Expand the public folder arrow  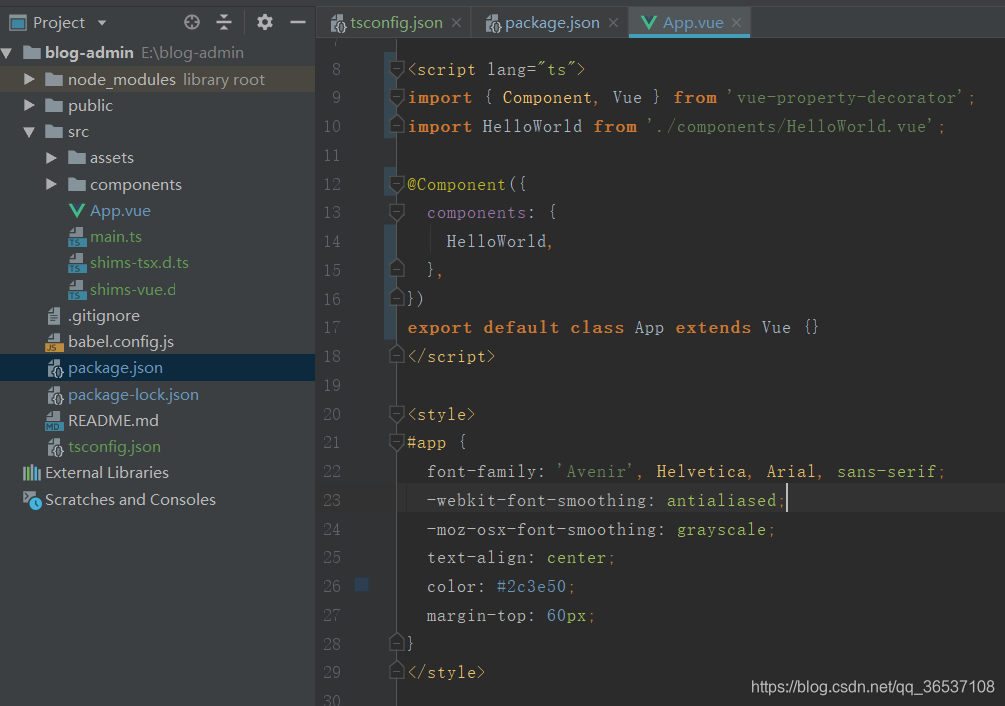pyautogui.click(x=29, y=105)
